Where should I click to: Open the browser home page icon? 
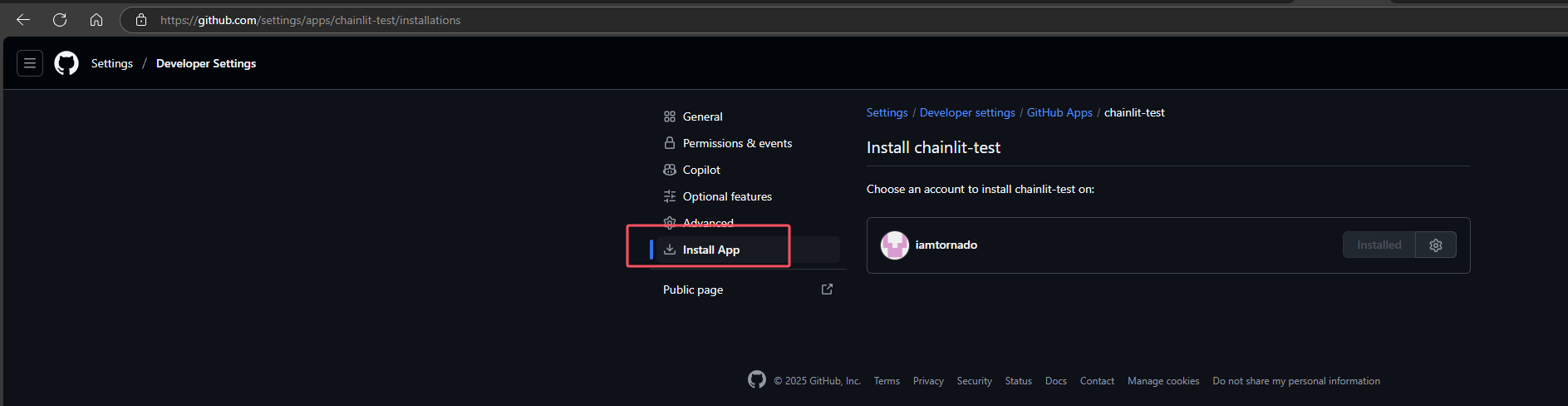pos(96,20)
